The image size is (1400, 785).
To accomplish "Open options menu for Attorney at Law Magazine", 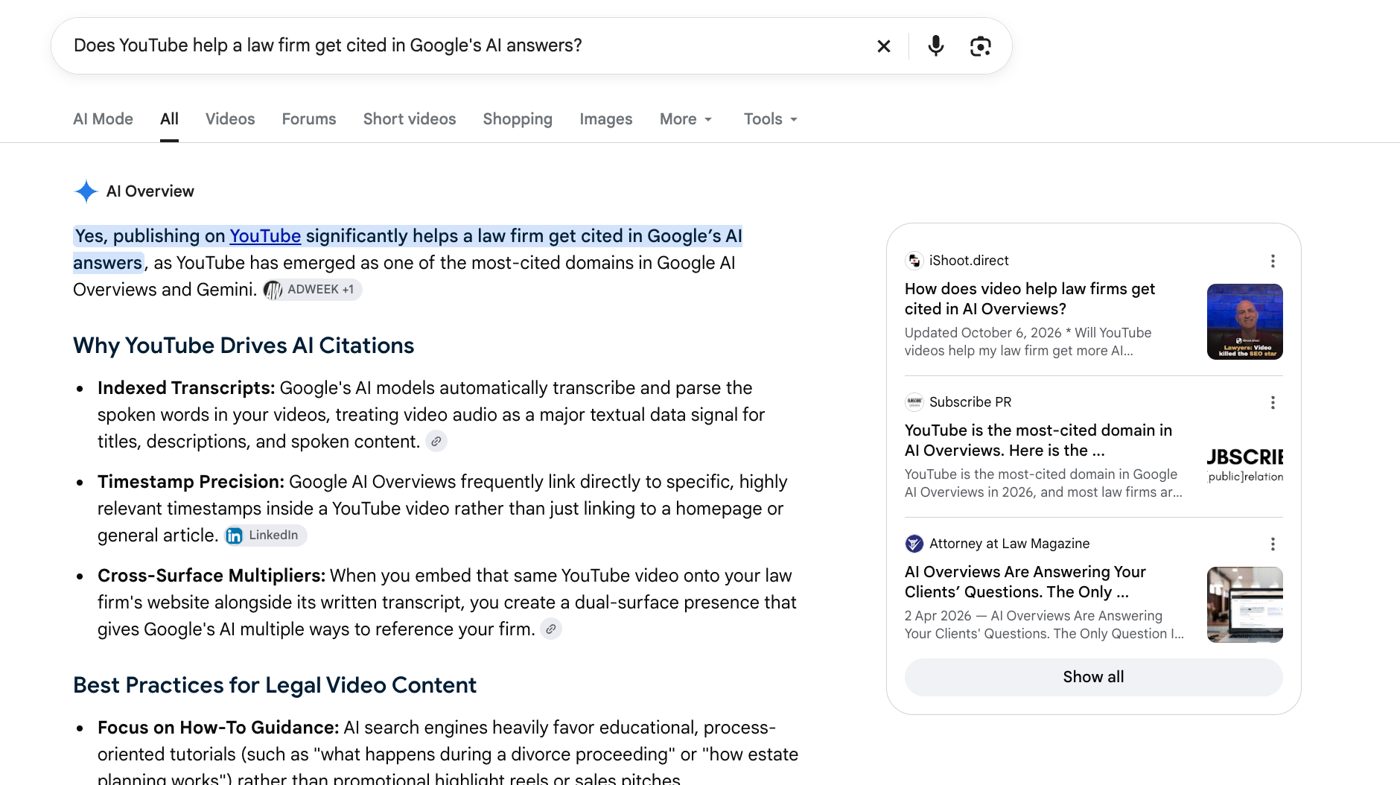I will (1273, 544).
